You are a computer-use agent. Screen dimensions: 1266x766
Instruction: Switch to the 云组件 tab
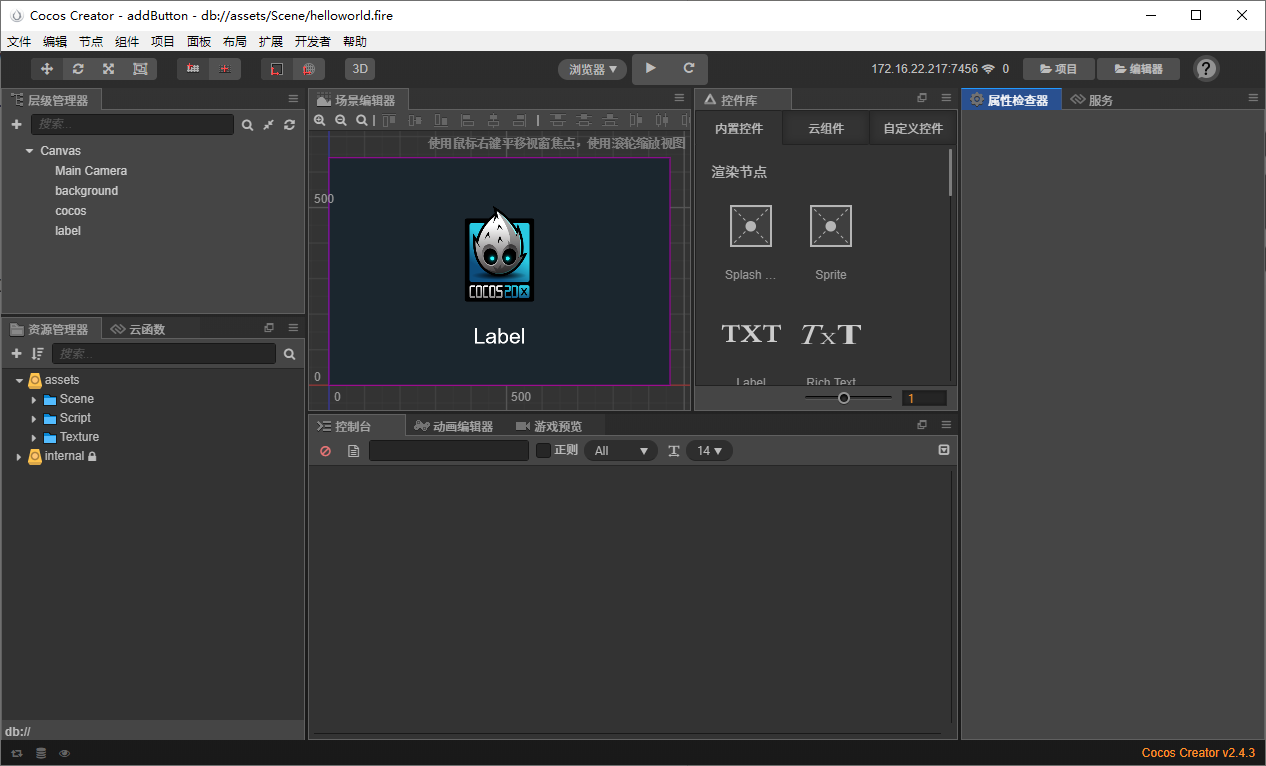point(826,129)
